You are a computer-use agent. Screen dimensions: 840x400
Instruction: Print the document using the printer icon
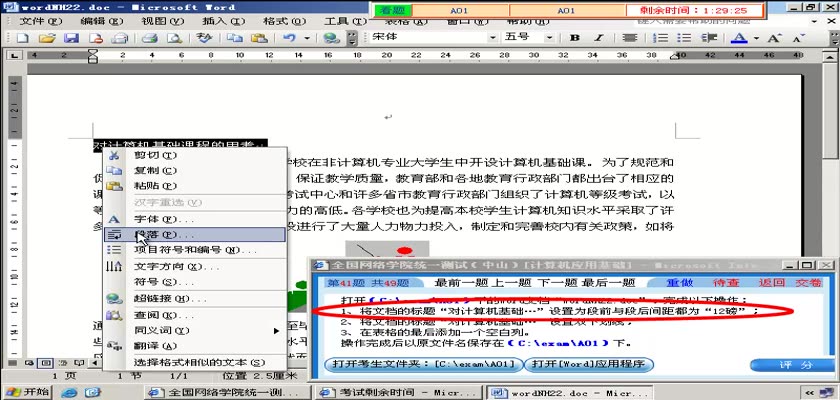(149, 38)
